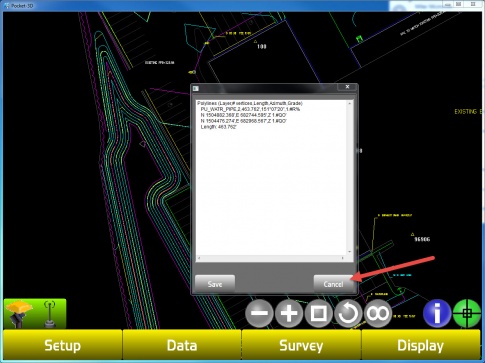Select the zoom window square icon
The height and width of the screenshot is (363, 485).
click(x=319, y=313)
